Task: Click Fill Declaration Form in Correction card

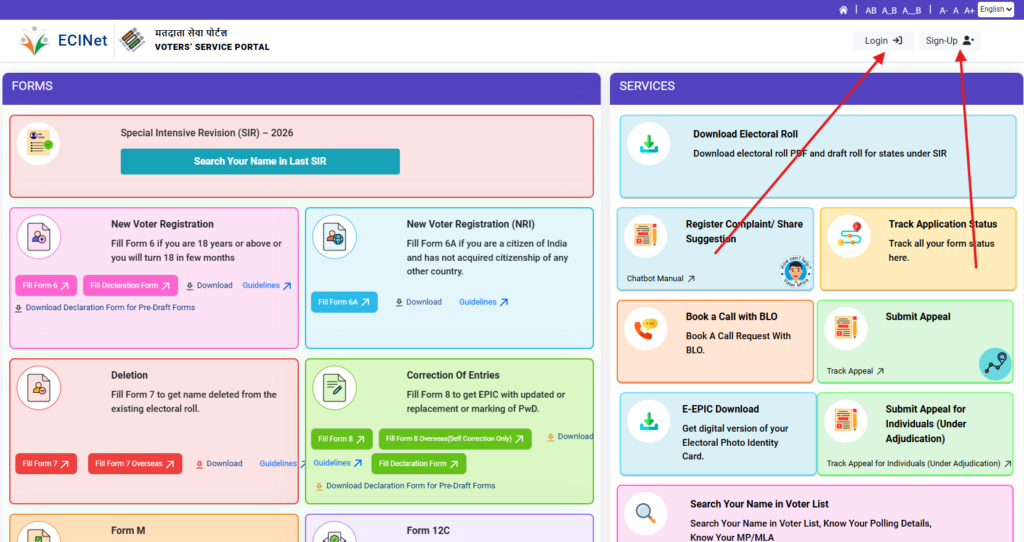Action: pos(419,464)
